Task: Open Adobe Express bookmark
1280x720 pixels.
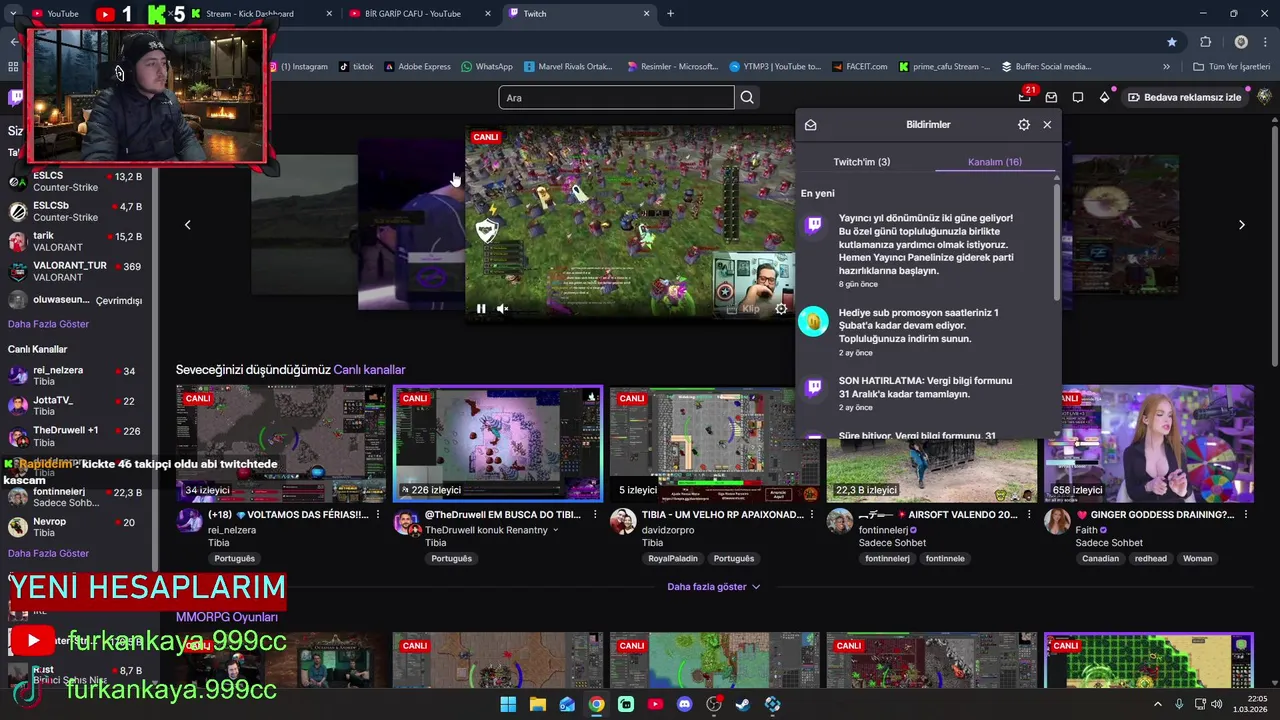Action: [x=416, y=67]
